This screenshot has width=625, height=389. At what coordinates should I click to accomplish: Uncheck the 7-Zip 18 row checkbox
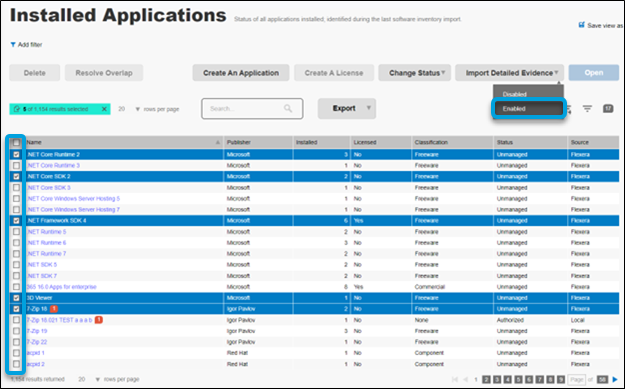(x=16, y=308)
